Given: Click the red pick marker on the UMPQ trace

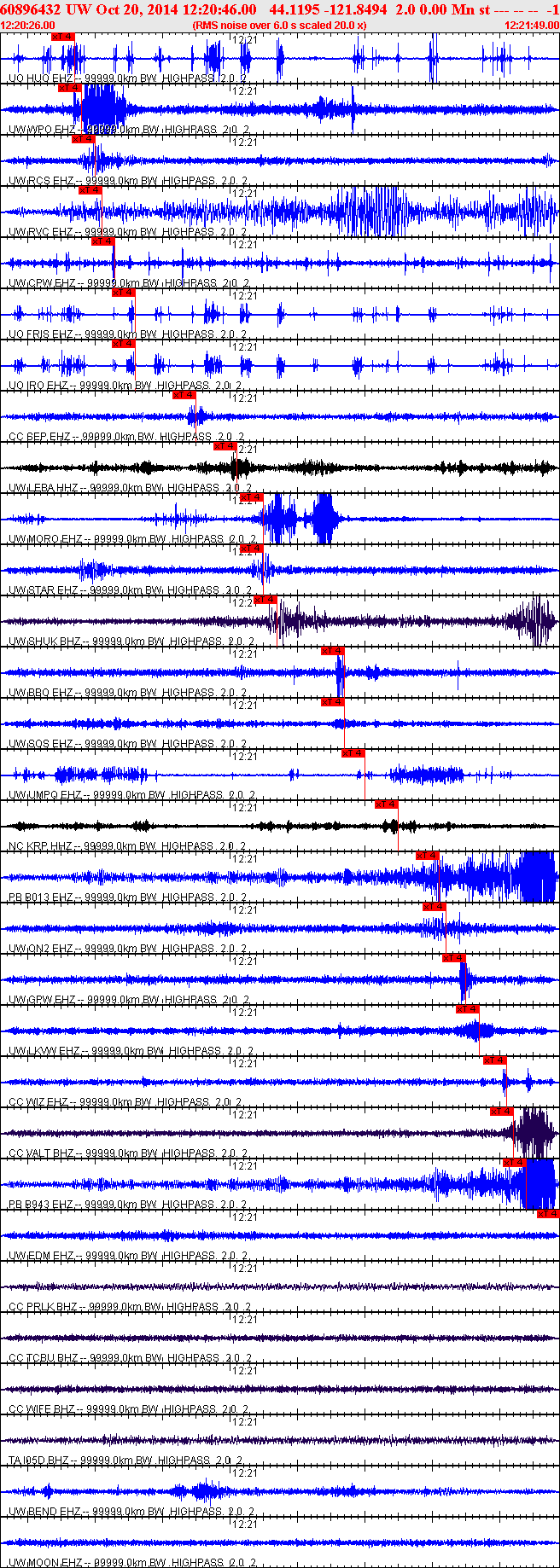Looking at the screenshot, I should point(353,753).
